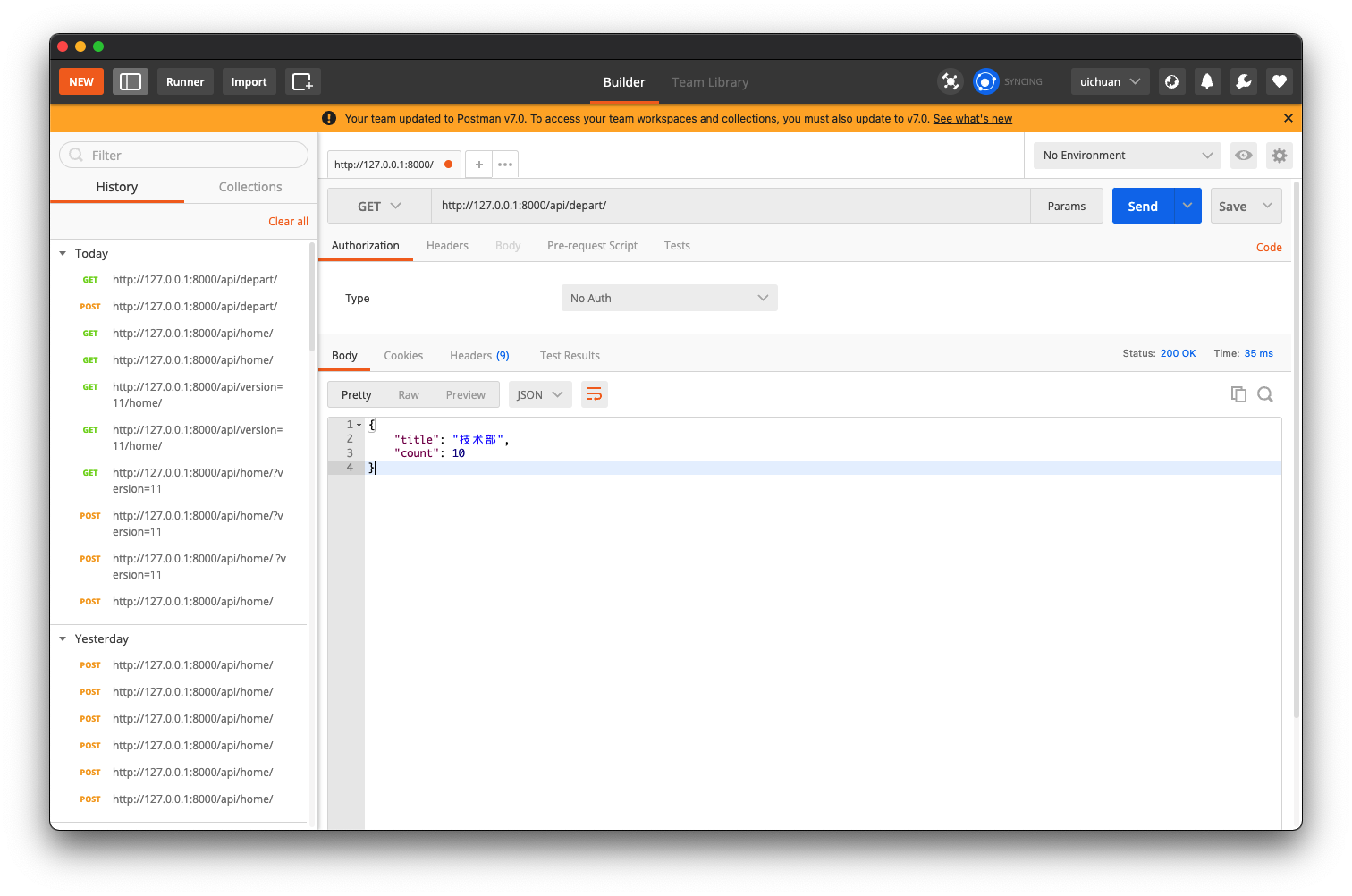Viewport: 1352px width, 896px height.
Task: Click the filter search magnifier icon
Action: click(x=76, y=155)
